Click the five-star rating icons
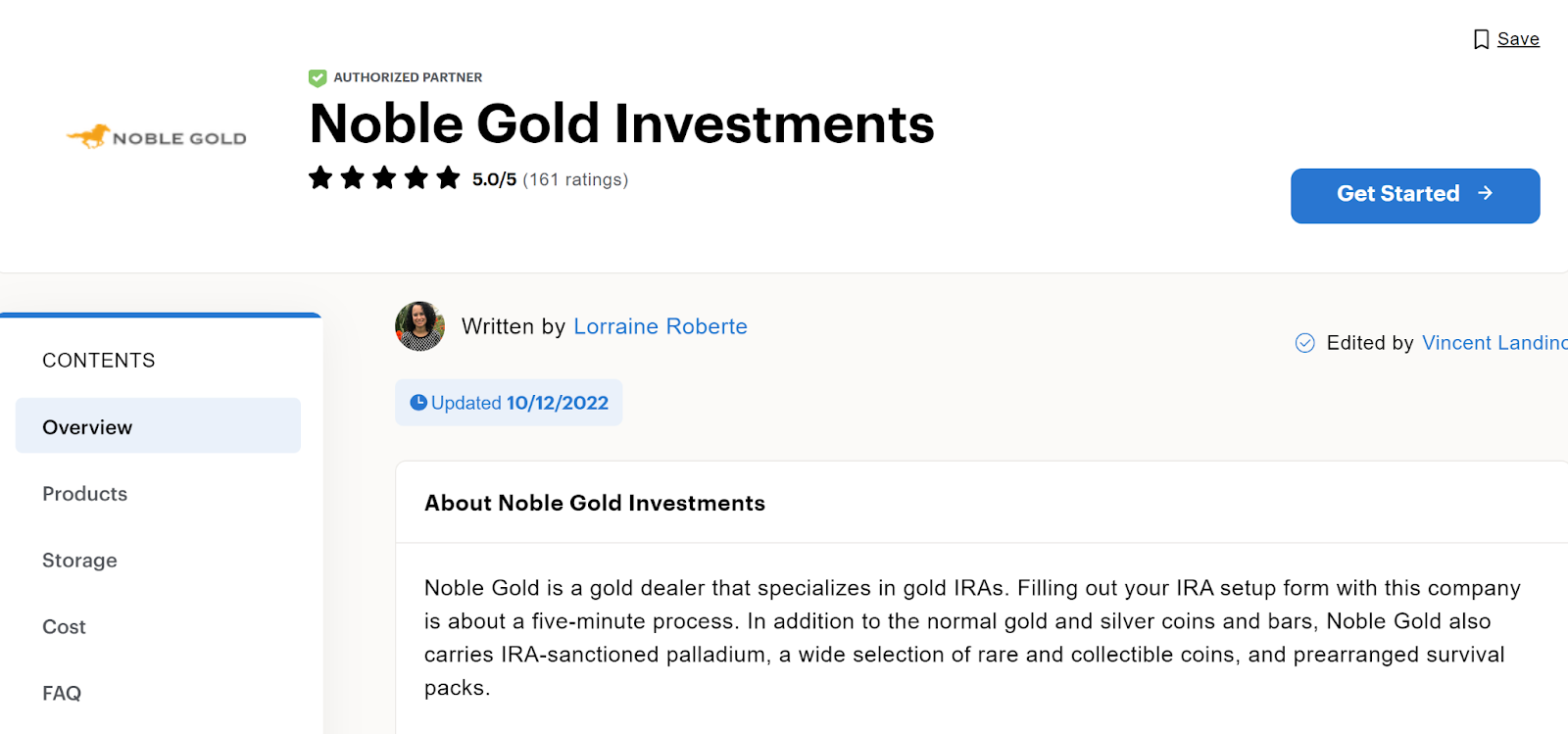Screen dimensions: 1568x734 coord(384,178)
